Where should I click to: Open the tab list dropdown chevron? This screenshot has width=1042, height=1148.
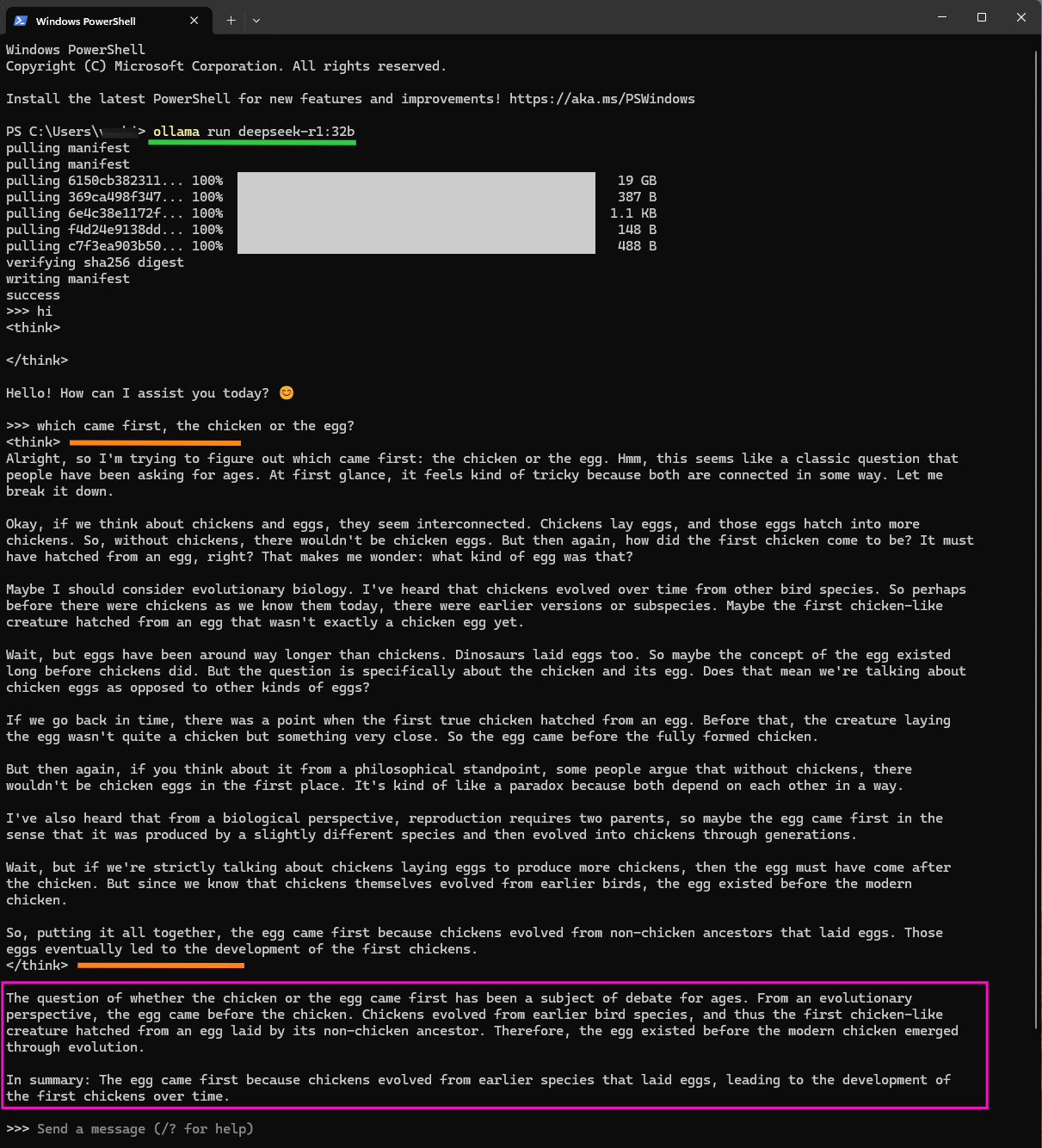coord(256,20)
